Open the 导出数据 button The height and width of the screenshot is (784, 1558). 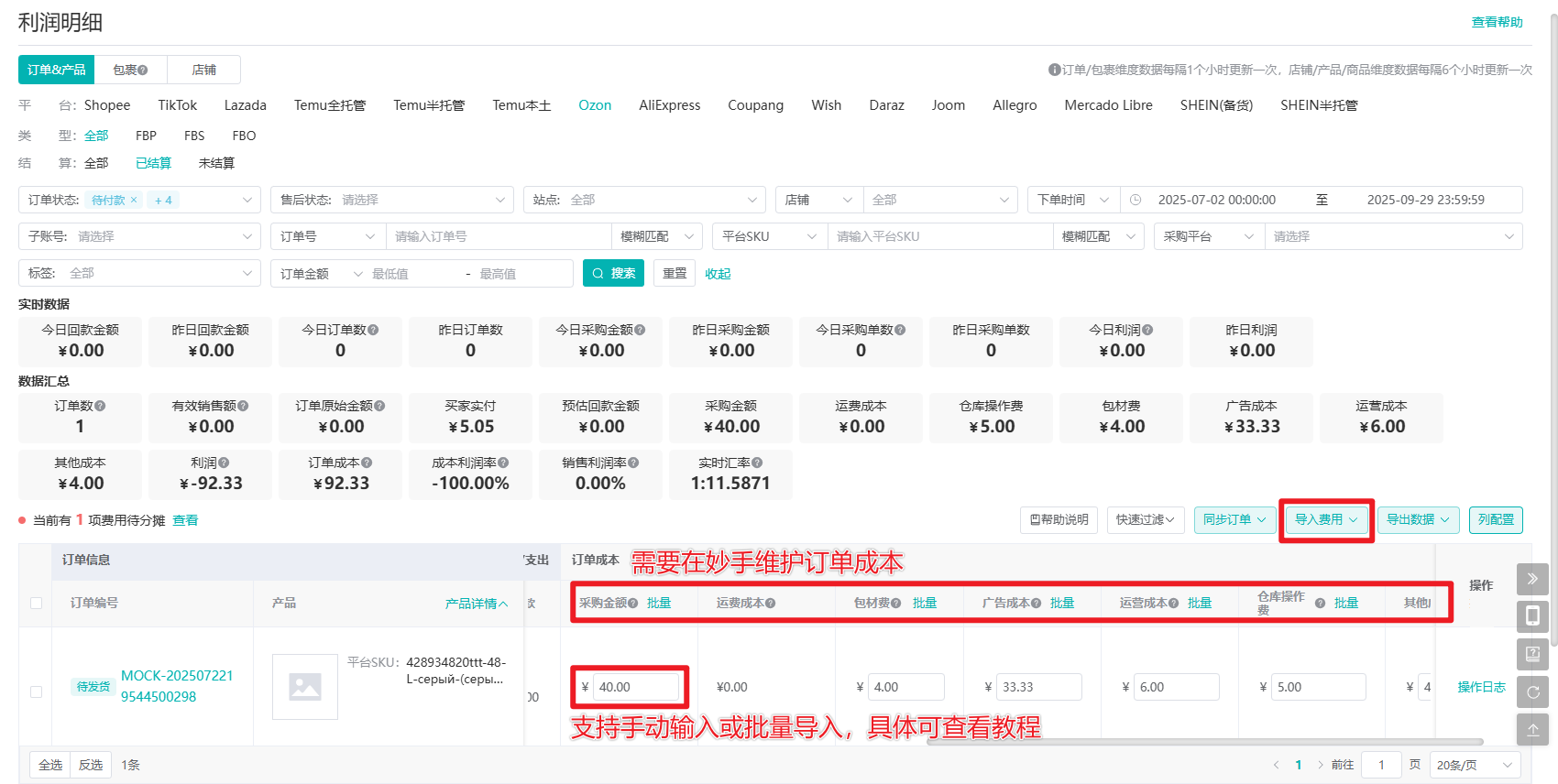(1418, 520)
